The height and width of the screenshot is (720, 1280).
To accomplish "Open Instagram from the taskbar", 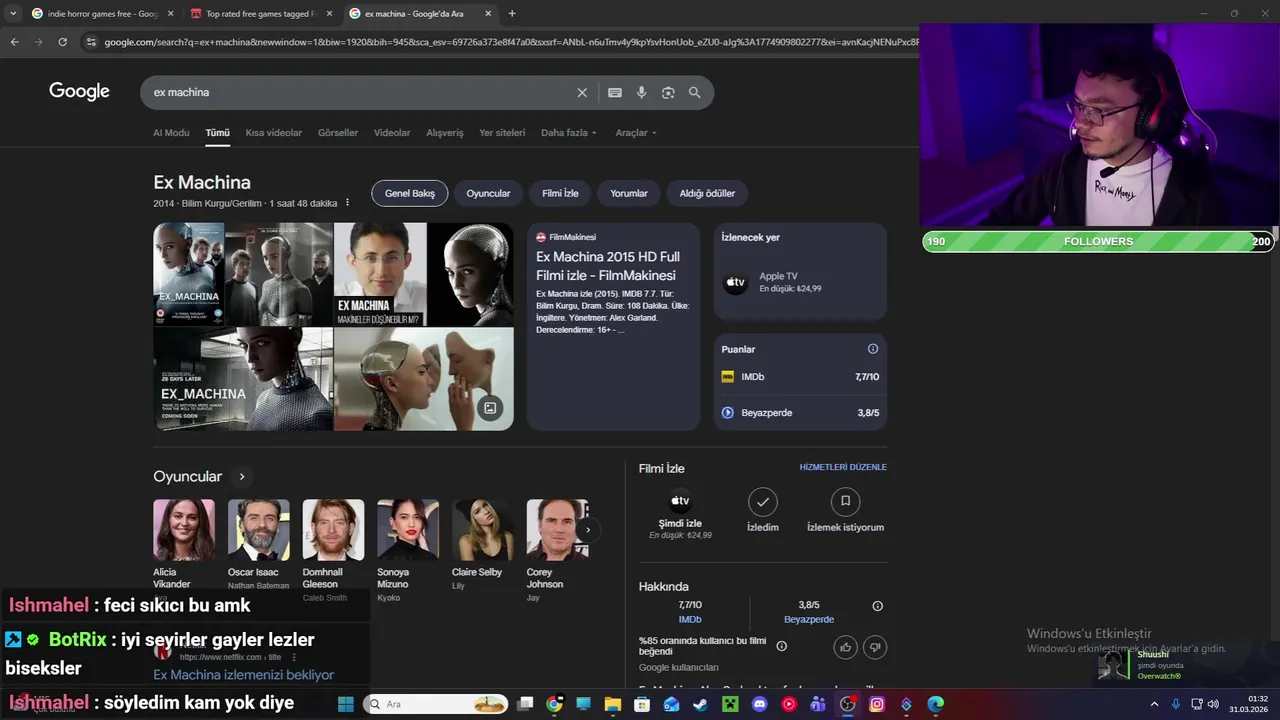I will [x=877, y=704].
